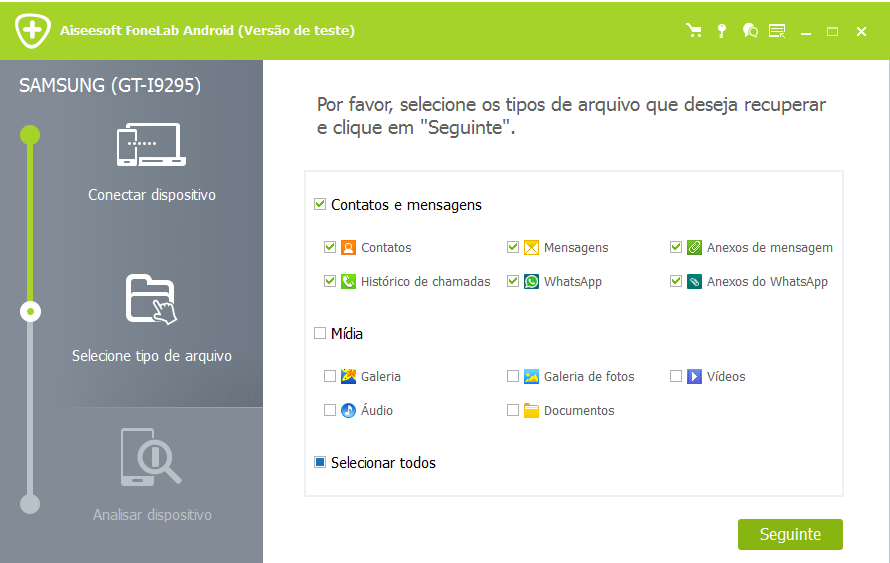Screen dimensions: 890x563
Task: Uncheck Histórico de chamadas checkbox
Action: (330, 282)
